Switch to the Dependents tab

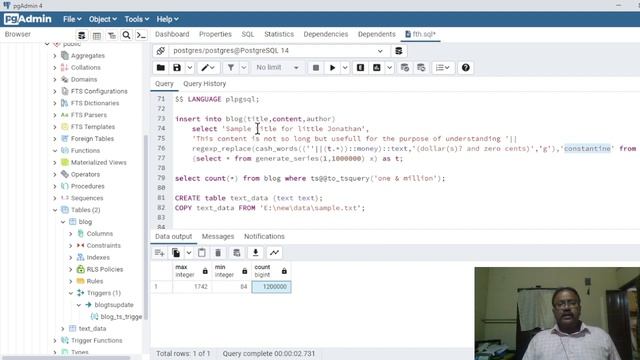pos(376,34)
